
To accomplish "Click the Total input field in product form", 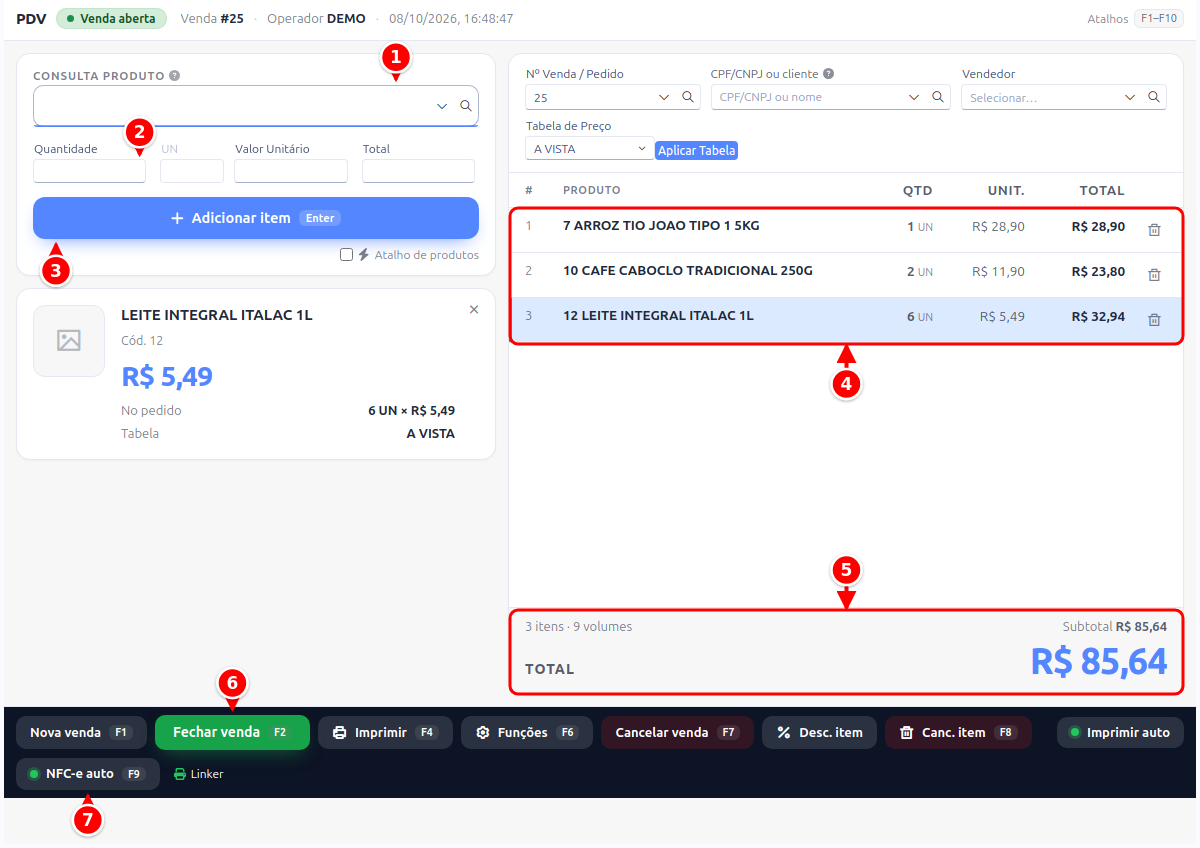I will [418, 171].
